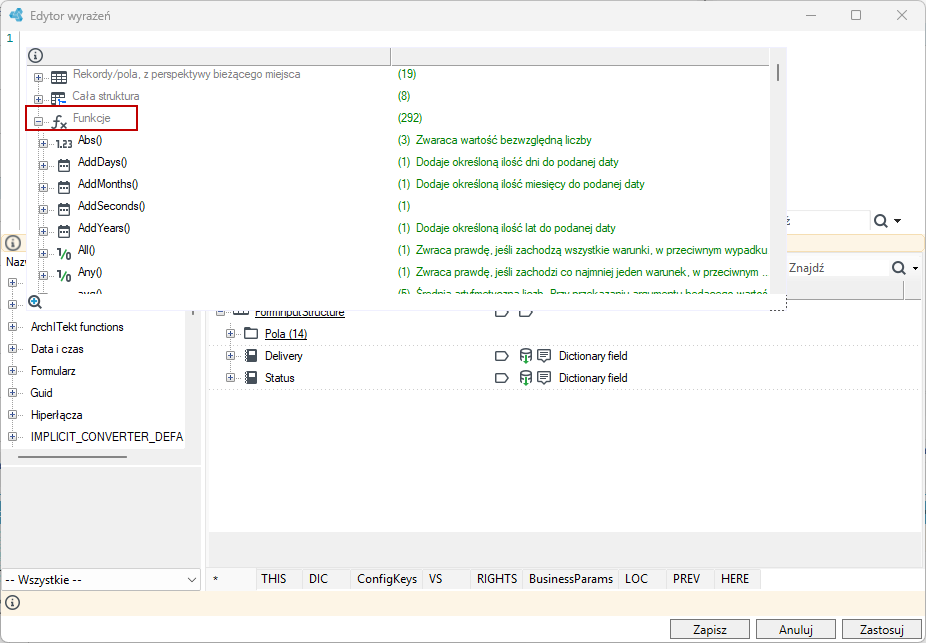Click the calendar icon beside AddDays()
The height and width of the screenshot is (643, 926).
(64, 165)
